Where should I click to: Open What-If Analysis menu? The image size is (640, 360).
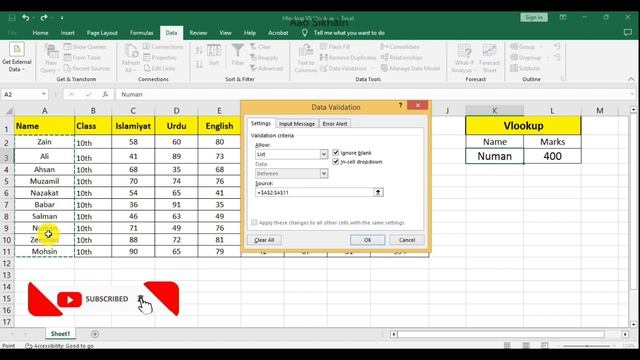tap(464, 58)
